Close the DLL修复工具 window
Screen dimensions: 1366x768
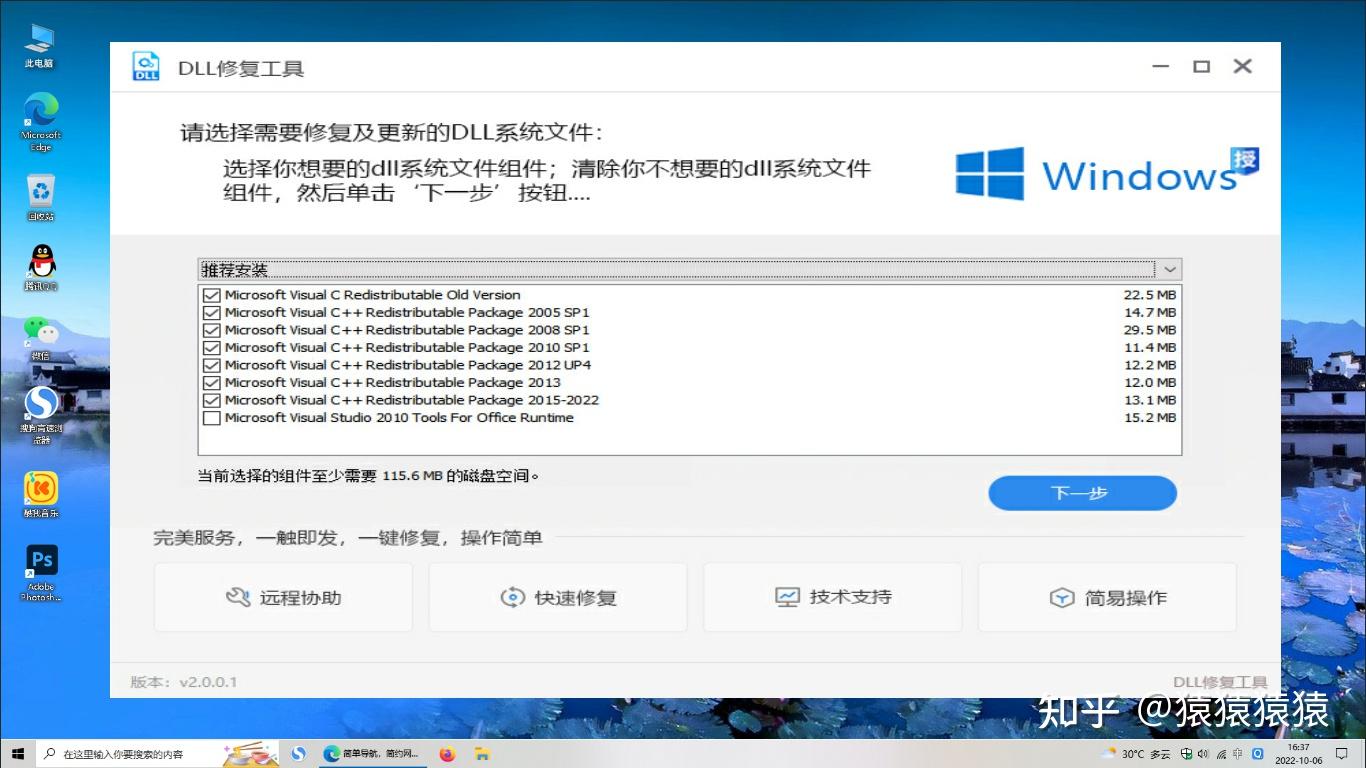pos(1242,67)
